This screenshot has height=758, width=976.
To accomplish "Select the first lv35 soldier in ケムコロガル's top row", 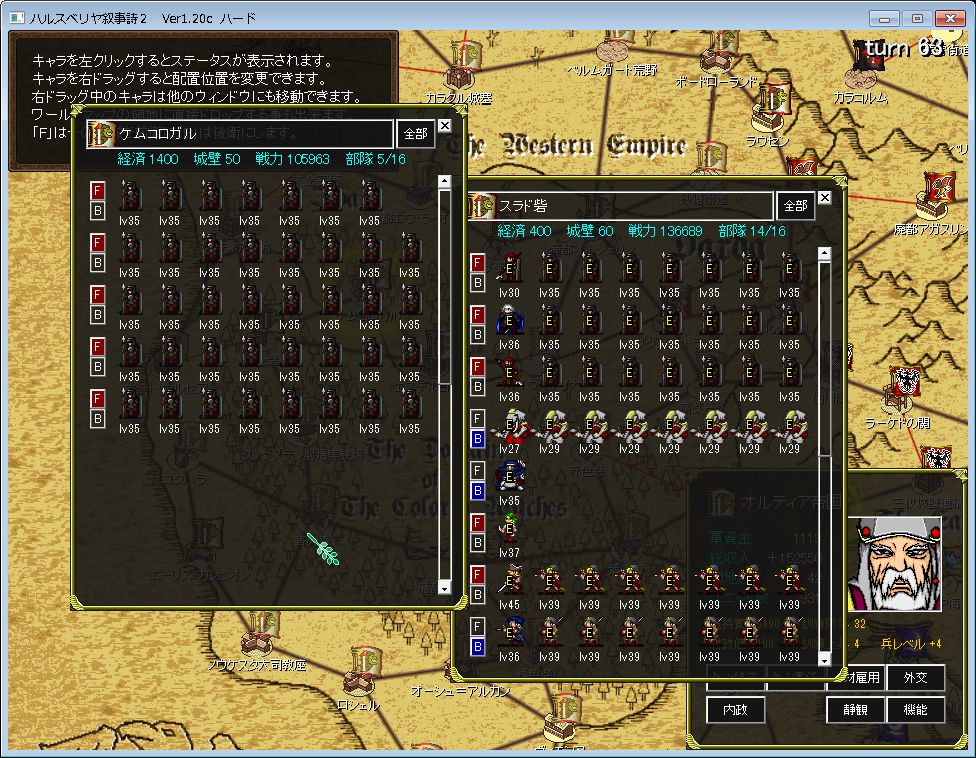I will pos(129,196).
